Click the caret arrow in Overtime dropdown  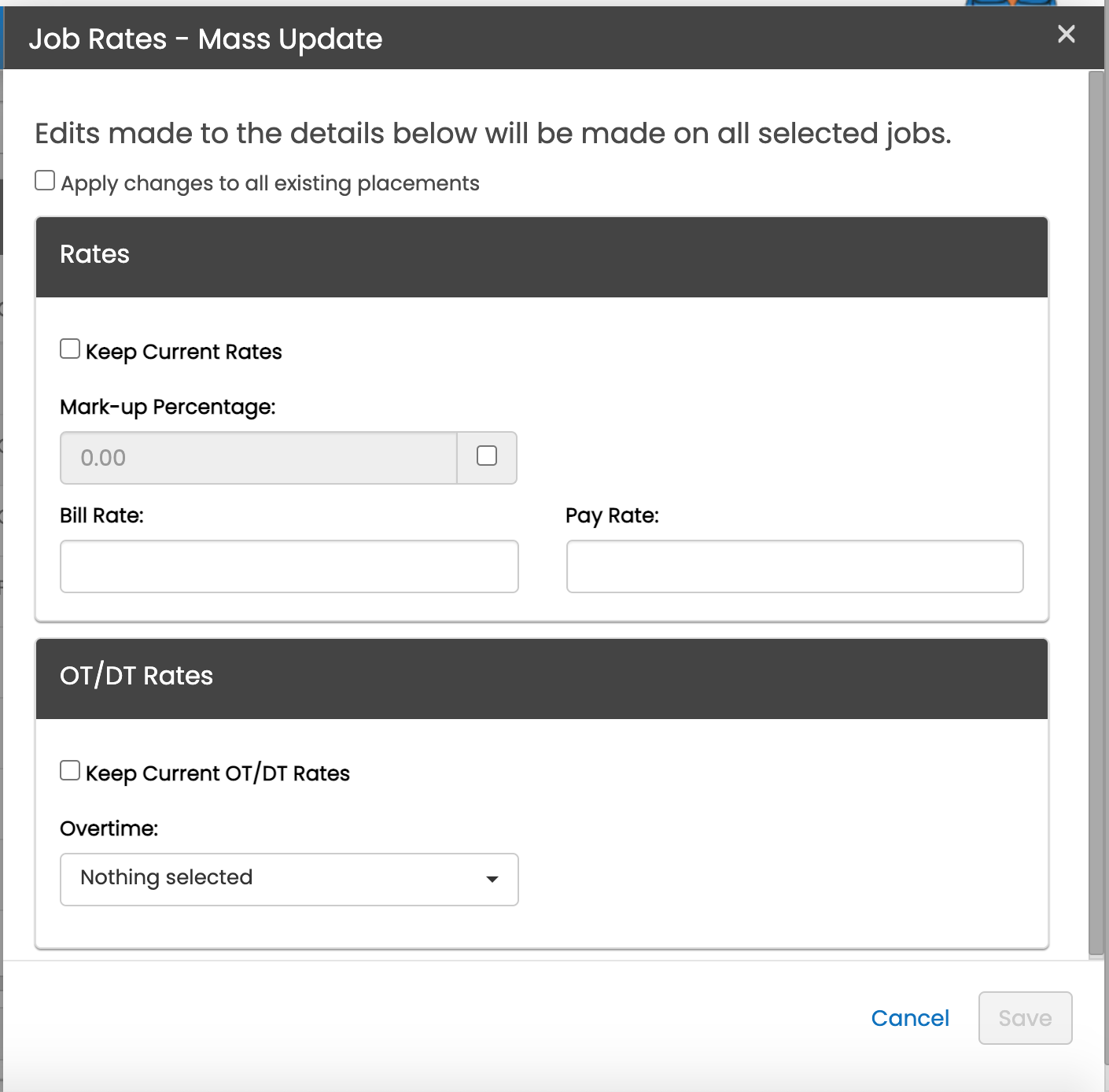point(492,880)
